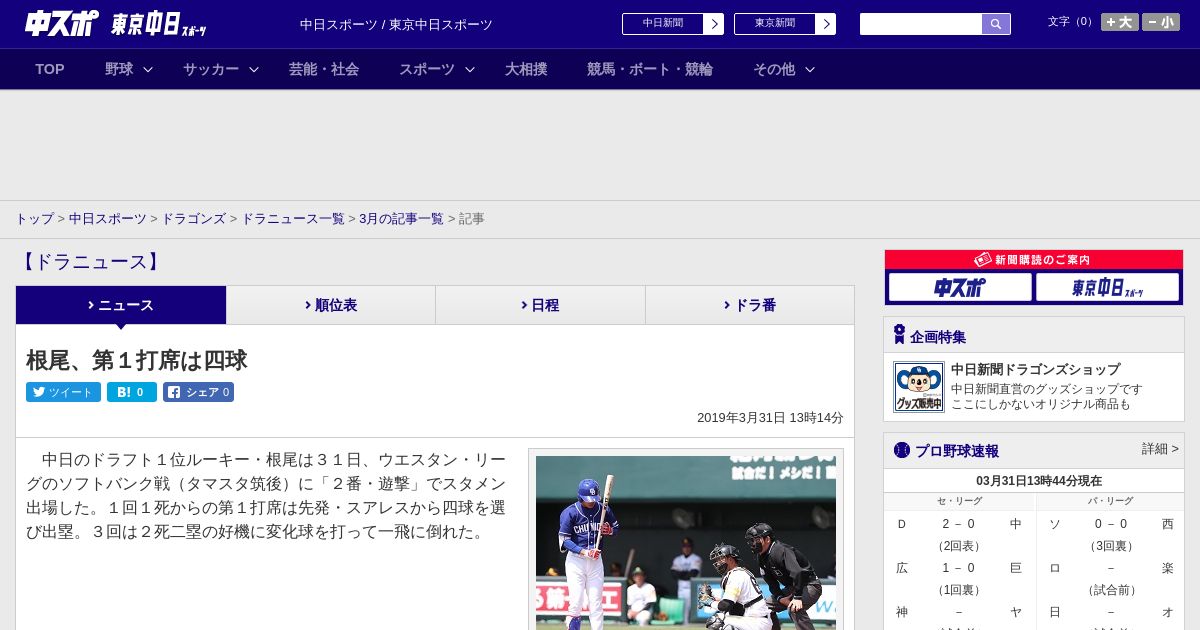
Task: Click 東京中日スポーツ subscription banner button
Action: pos(1108,287)
